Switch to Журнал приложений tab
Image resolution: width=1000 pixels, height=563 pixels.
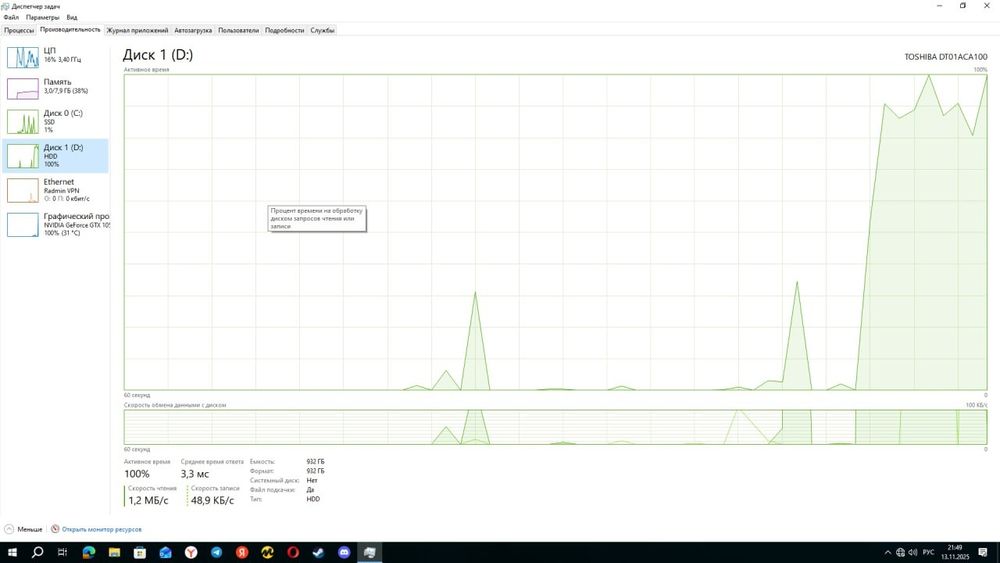tap(137, 30)
